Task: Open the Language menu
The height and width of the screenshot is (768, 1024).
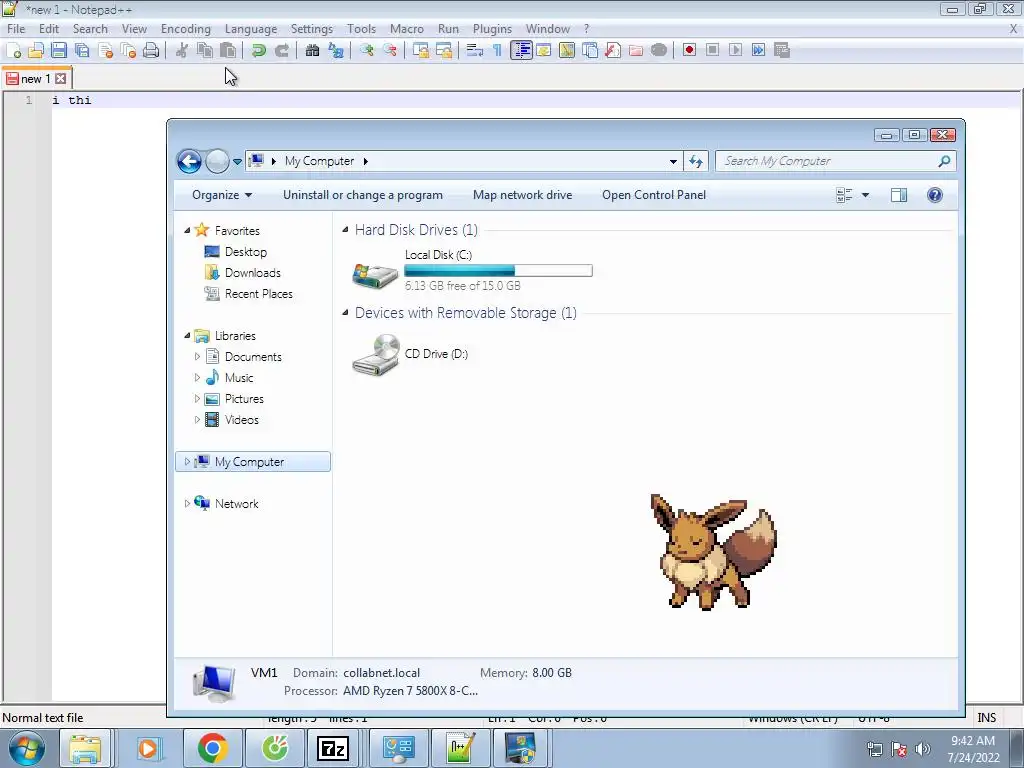Action: click(251, 29)
